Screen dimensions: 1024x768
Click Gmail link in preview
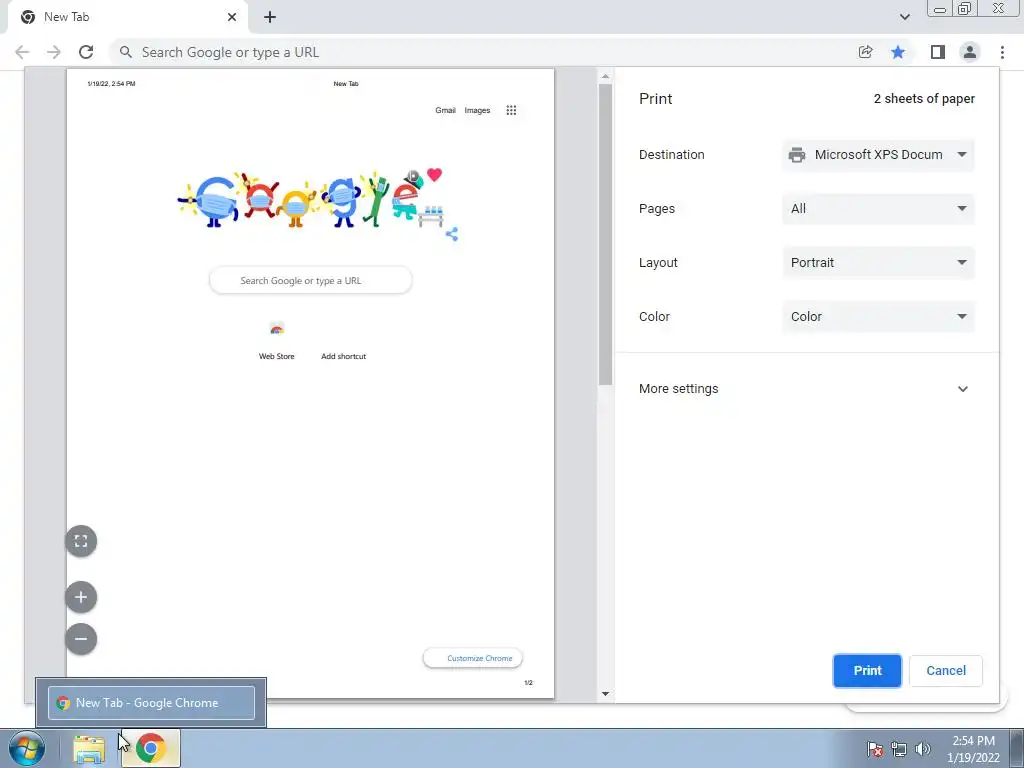click(x=445, y=110)
